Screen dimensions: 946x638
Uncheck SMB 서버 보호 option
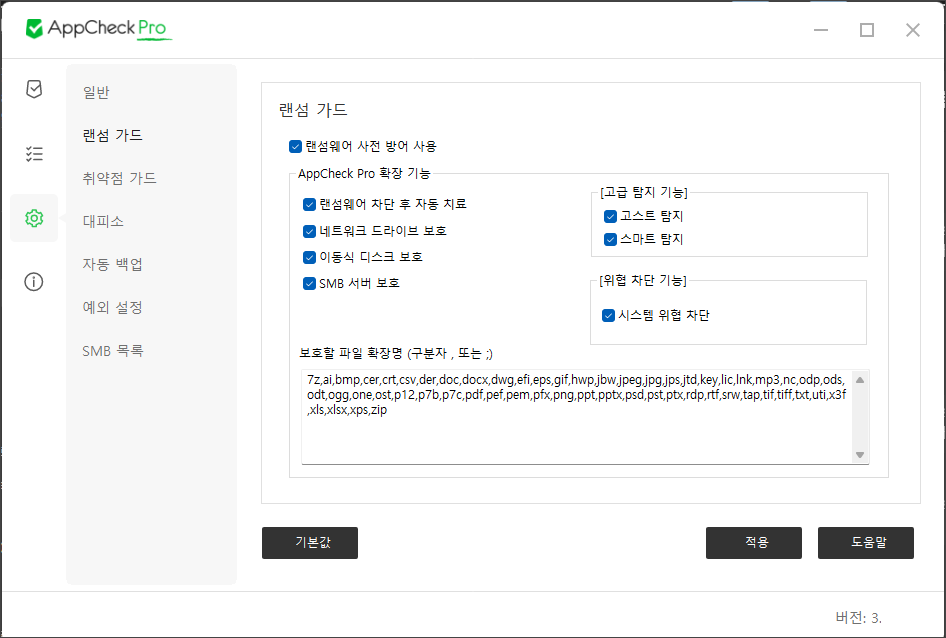[309, 283]
